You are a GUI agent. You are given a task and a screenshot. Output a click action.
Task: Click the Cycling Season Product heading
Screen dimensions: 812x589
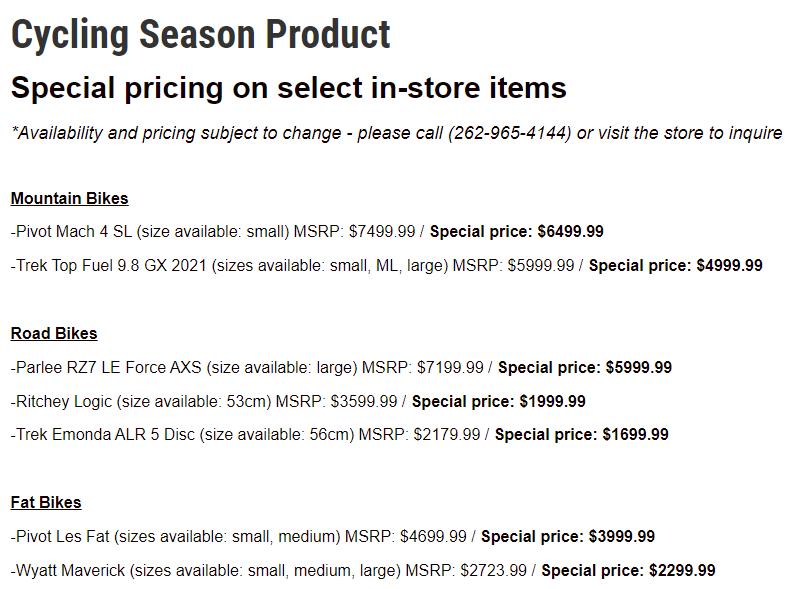click(x=200, y=35)
